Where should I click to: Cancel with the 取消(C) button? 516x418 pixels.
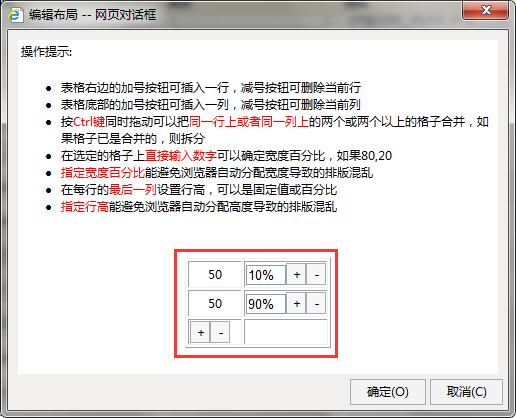[466, 392]
